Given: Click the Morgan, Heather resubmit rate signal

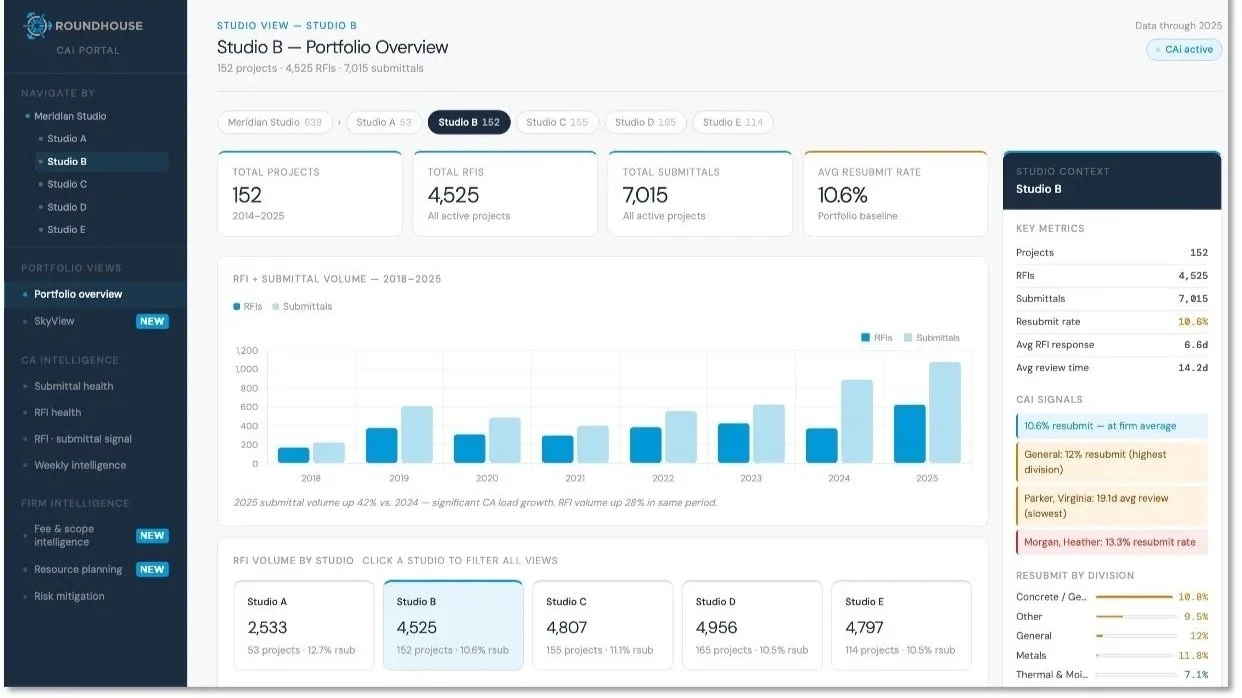Looking at the screenshot, I should tap(1112, 542).
